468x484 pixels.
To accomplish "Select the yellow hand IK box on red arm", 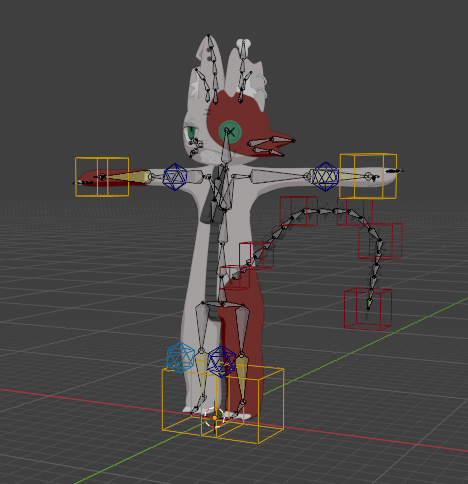I will click(102, 177).
